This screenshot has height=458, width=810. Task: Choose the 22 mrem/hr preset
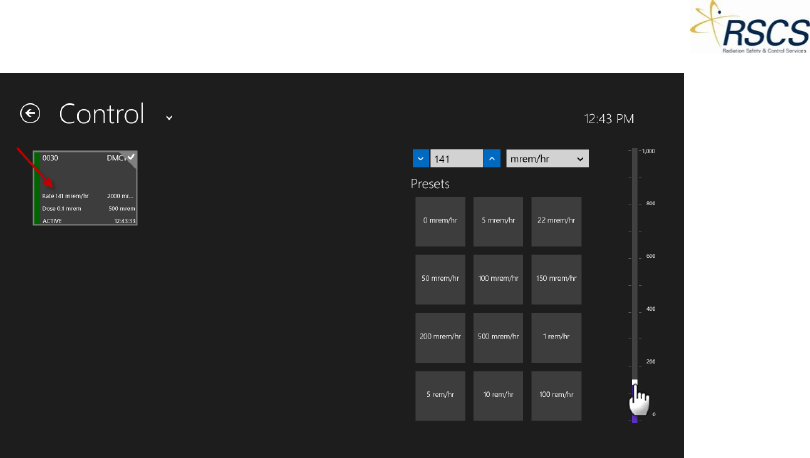tap(556, 221)
